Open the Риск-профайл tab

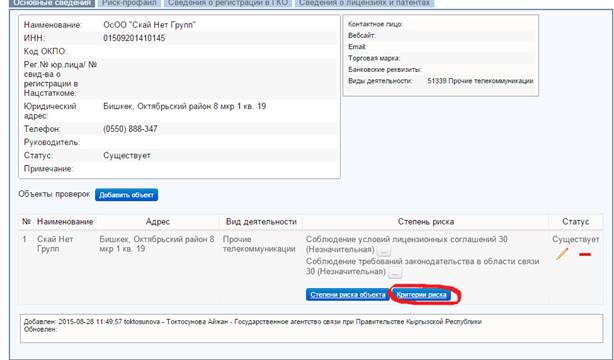(x=129, y=3)
